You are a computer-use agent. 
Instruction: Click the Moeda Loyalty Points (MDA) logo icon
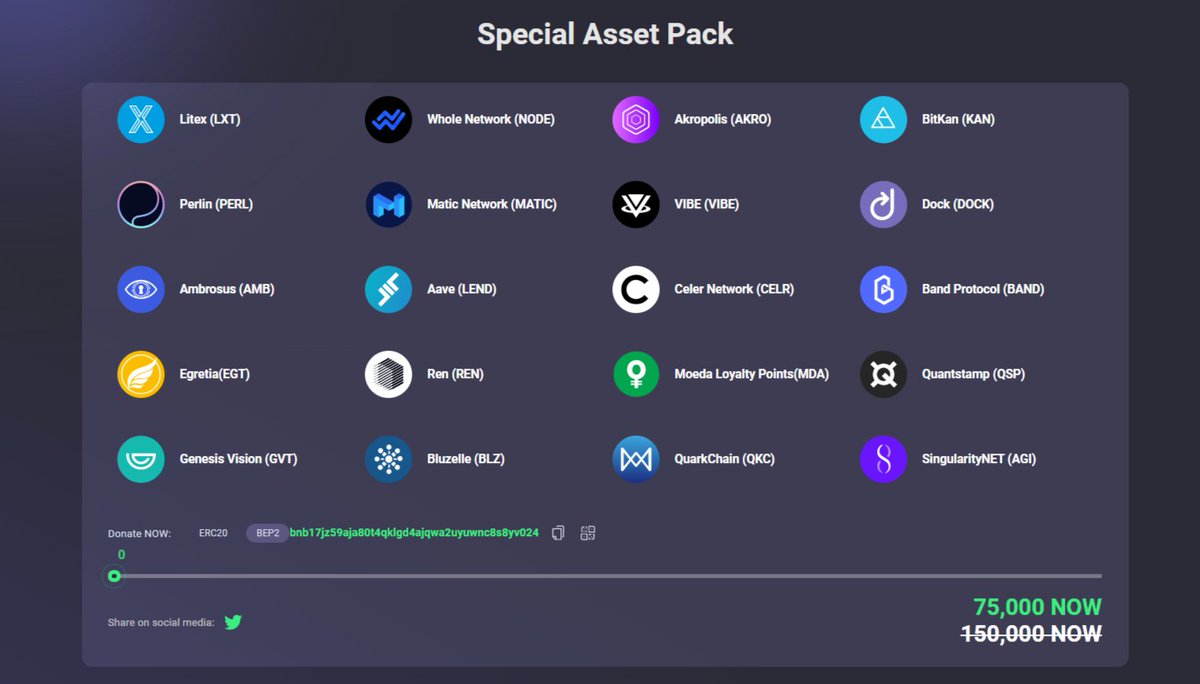coord(636,374)
